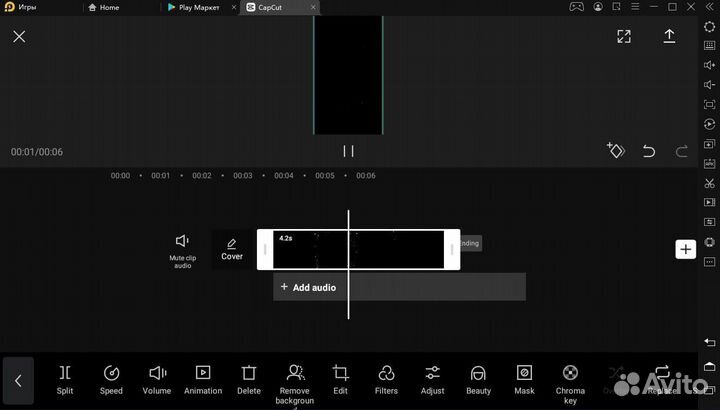The width and height of the screenshot is (720, 410).
Task: Click the plus button to add clip
Action: coord(685,249)
